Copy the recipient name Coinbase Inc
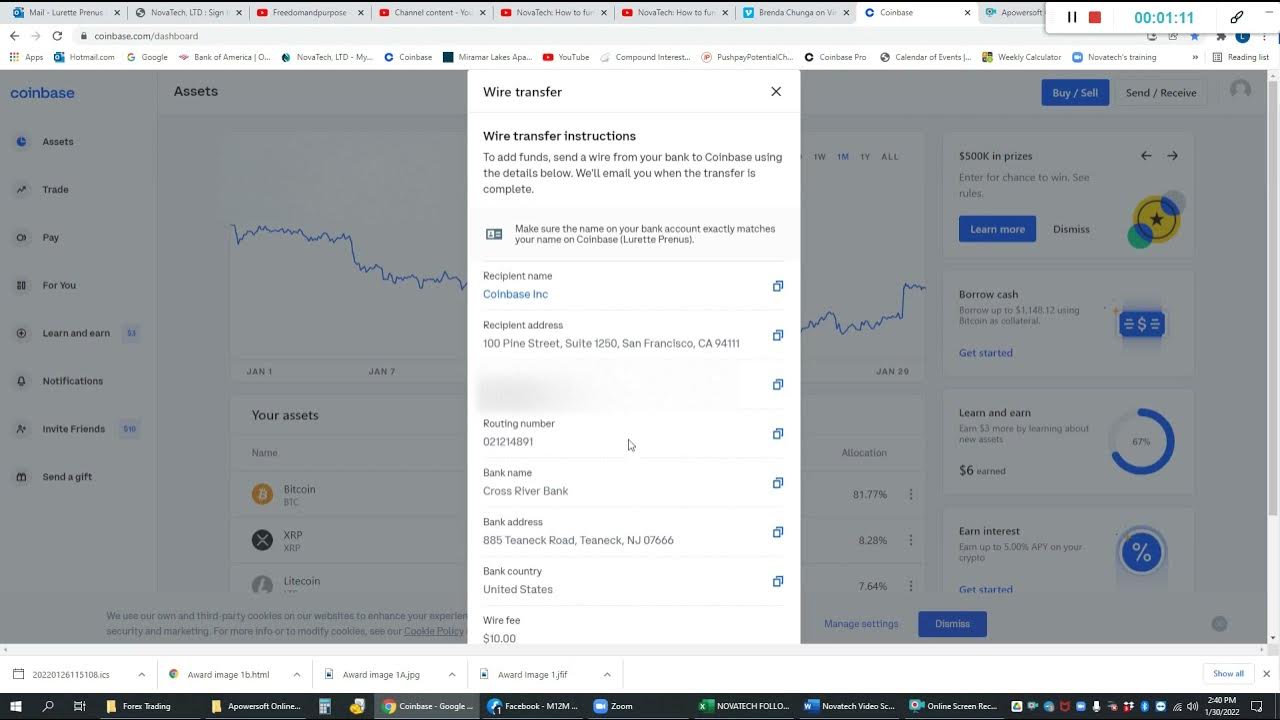 click(x=777, y=286)
